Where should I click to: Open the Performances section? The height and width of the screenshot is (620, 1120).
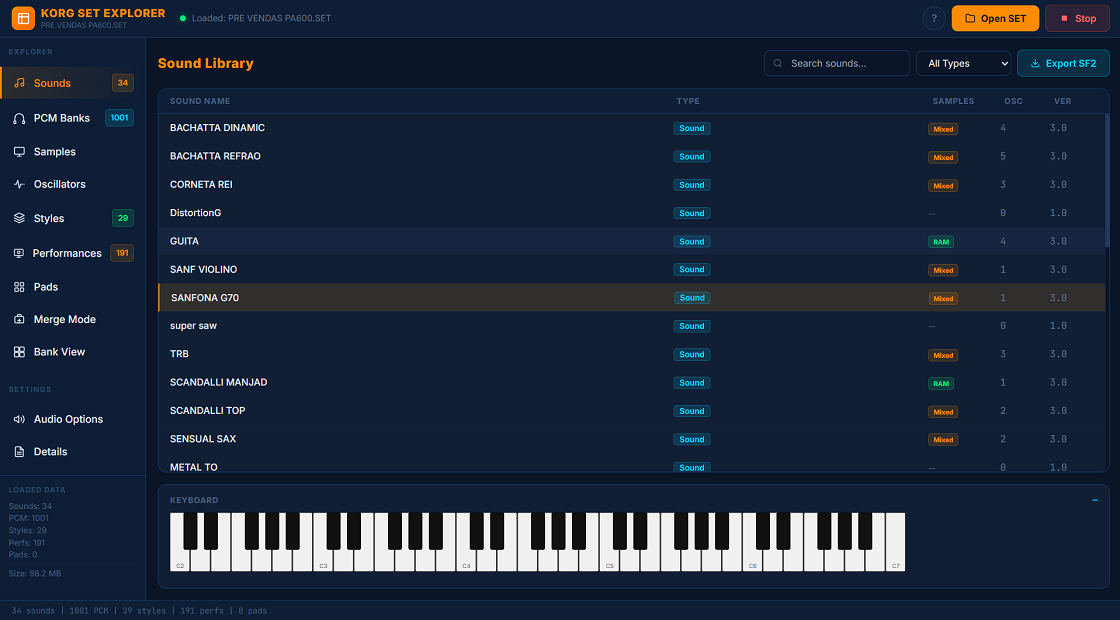tap(72, 253)
